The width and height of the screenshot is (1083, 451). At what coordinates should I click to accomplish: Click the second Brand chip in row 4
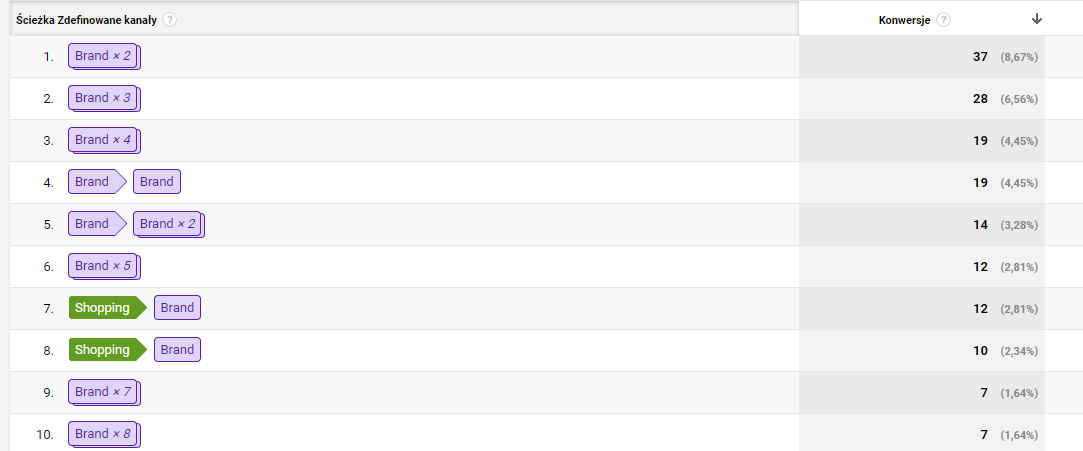[x=157, y=183]
